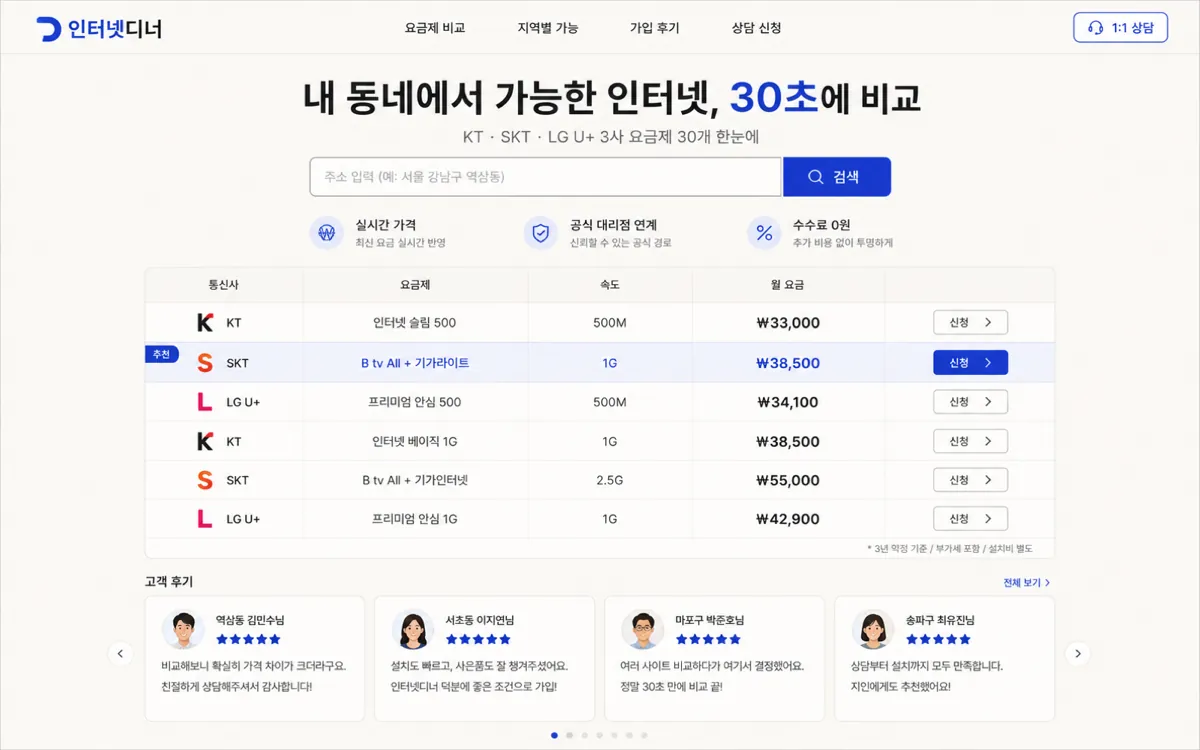Apply for 프리미엄 안심 1G plan
The image size is (1200, 750).
[x=970, y=519]
